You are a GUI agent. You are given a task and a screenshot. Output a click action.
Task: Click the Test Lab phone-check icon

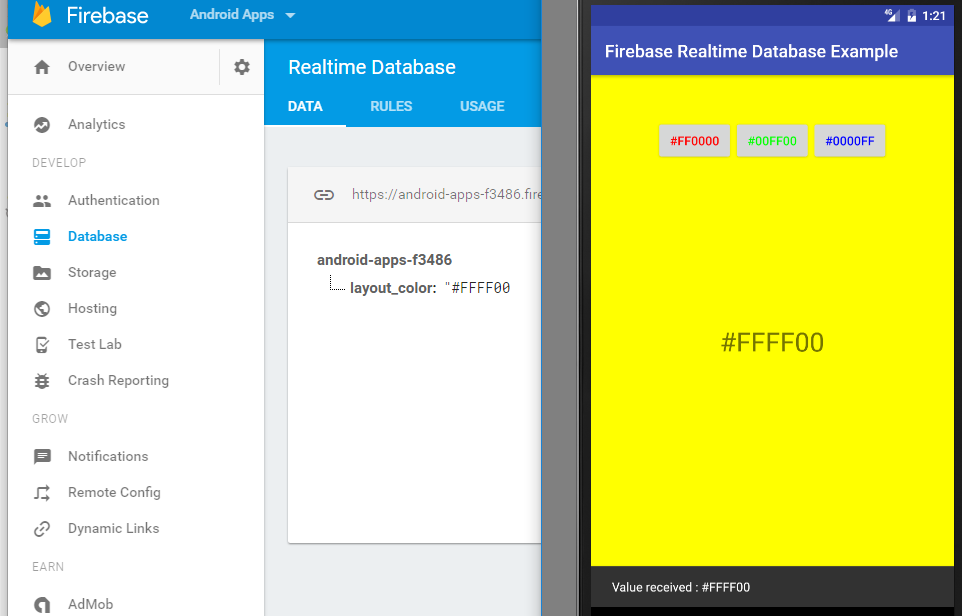[42, 345]
